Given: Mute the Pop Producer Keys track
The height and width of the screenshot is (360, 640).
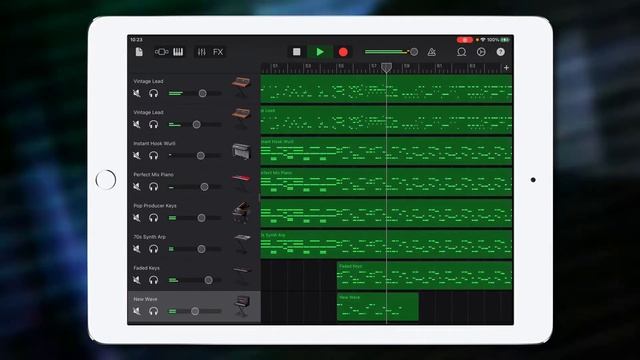Looking at the screenshot, I should [137, 218].
